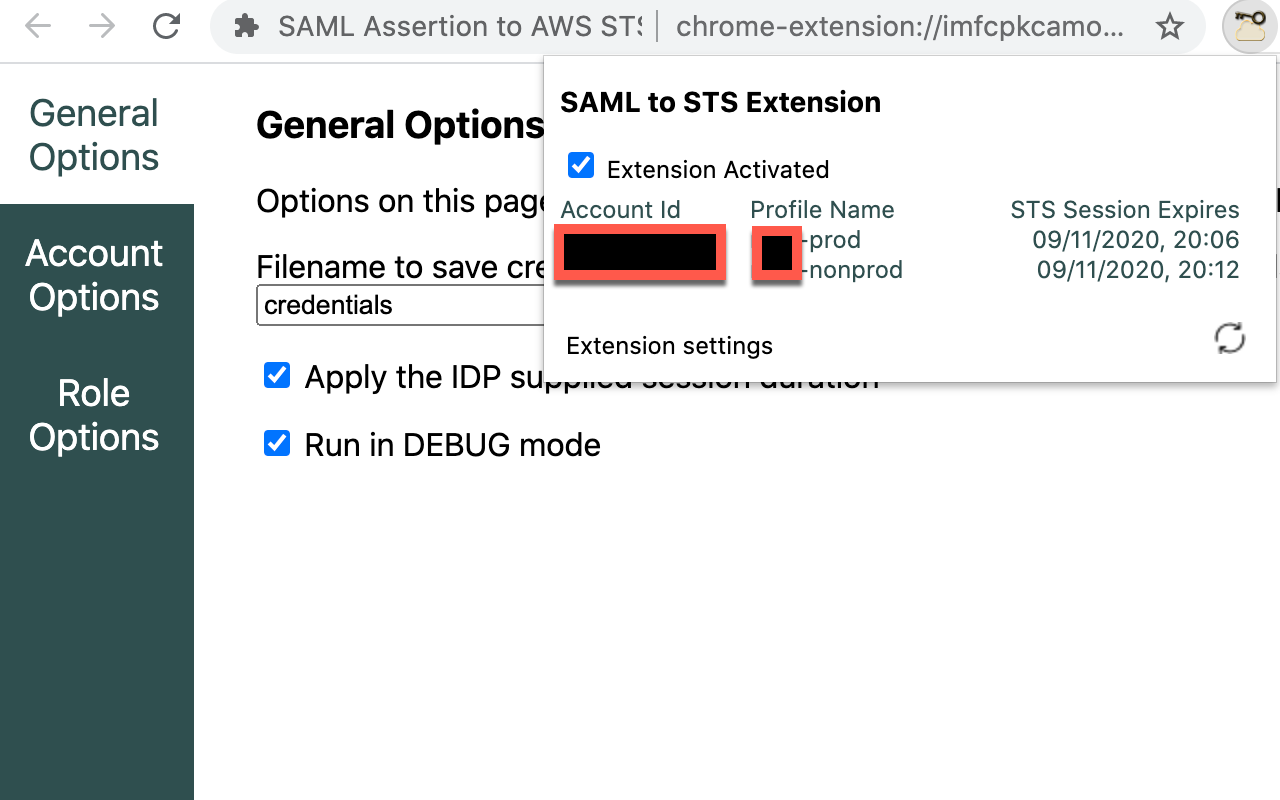The image size is (1280, 800).
Task: Disable the Extension Activated checkbox
Action: click(x=581, y=166)
